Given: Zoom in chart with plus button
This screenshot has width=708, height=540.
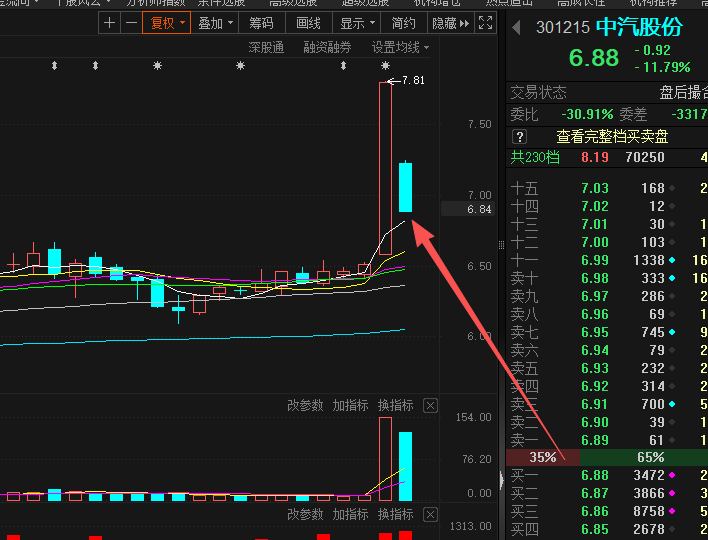Looking at the screenshot, I should (x=109, y=23).
